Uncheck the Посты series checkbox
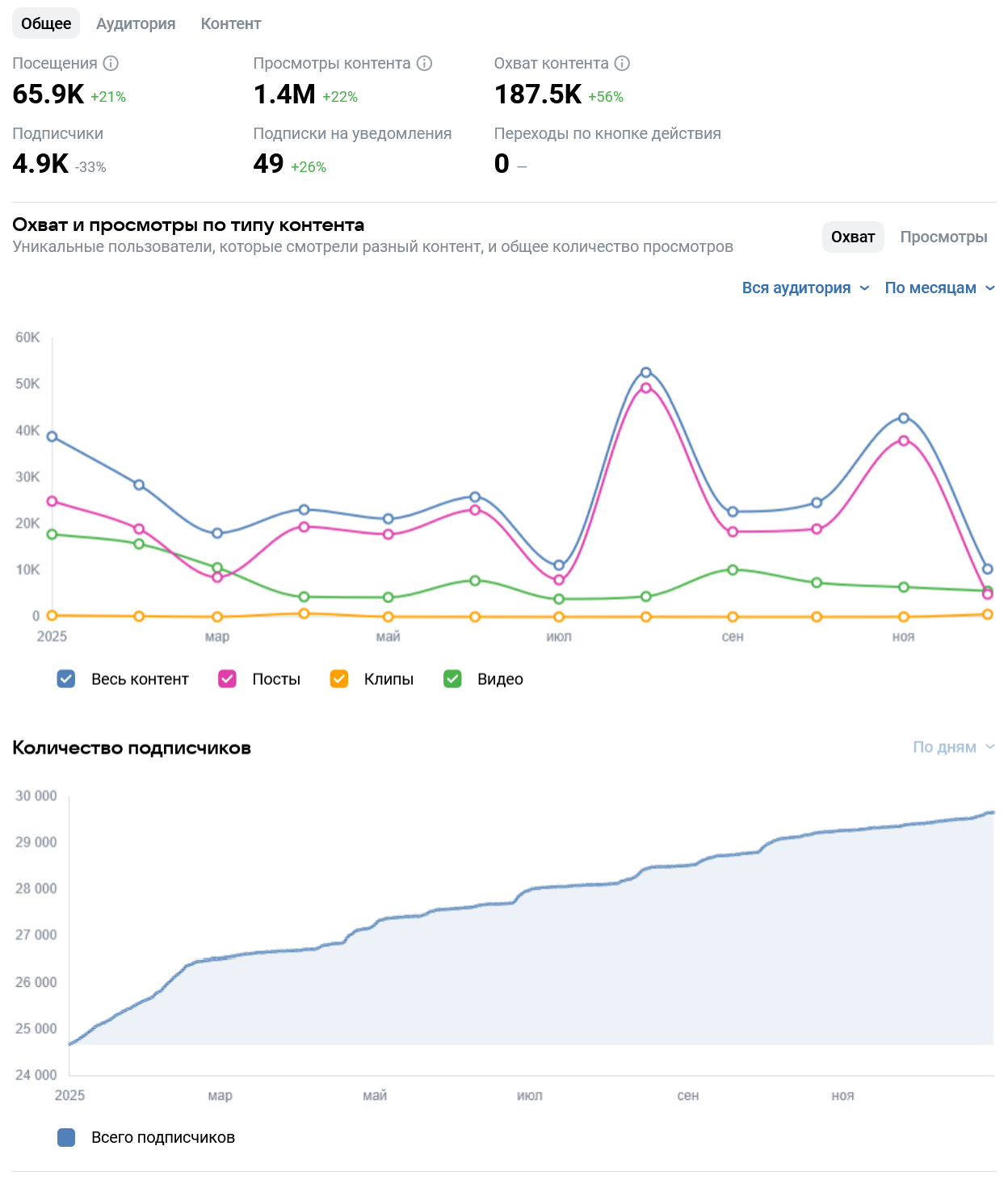The height and width of the screenshot is (1184, 1008). click(x=227, y=679)
